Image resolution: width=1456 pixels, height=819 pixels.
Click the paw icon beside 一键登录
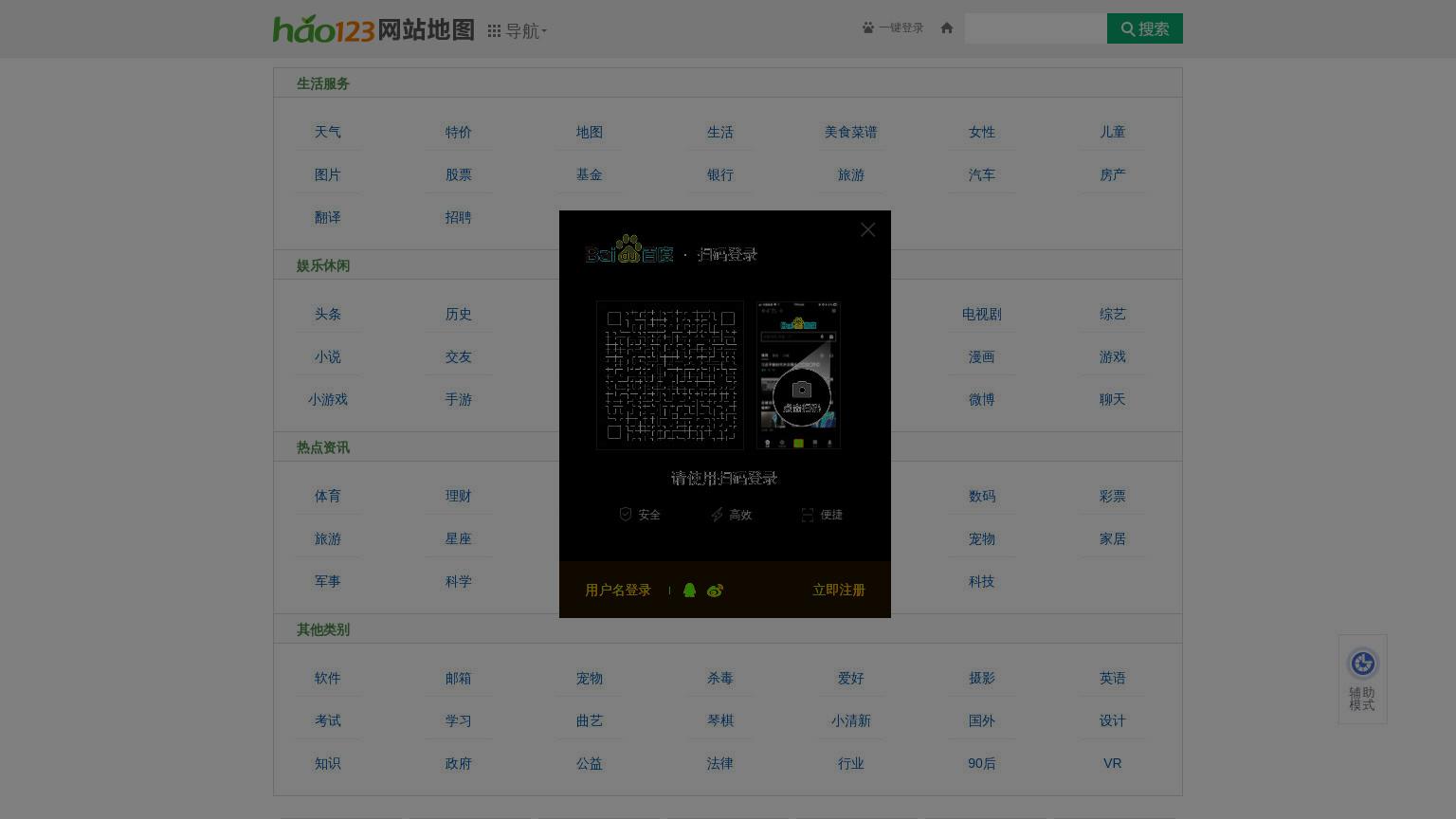(x=868, y=28)
